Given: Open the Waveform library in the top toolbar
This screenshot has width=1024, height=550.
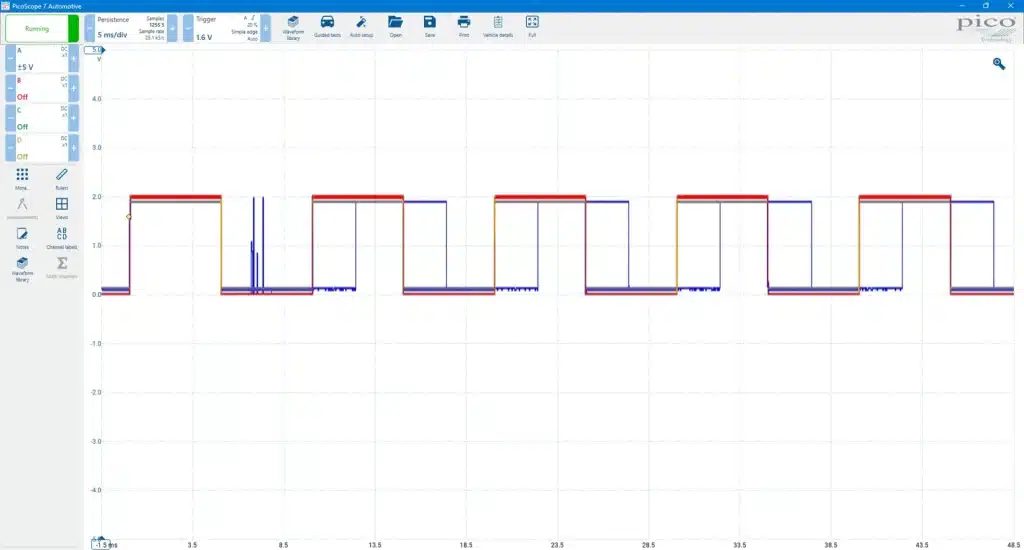Looking at the screenshot, I should [293, 27].
